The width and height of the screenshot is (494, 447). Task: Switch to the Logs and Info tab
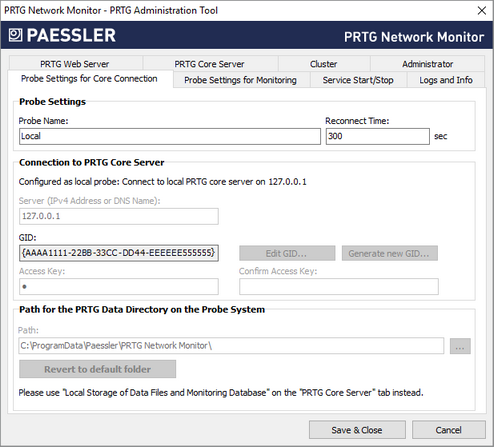pos(446,80)
